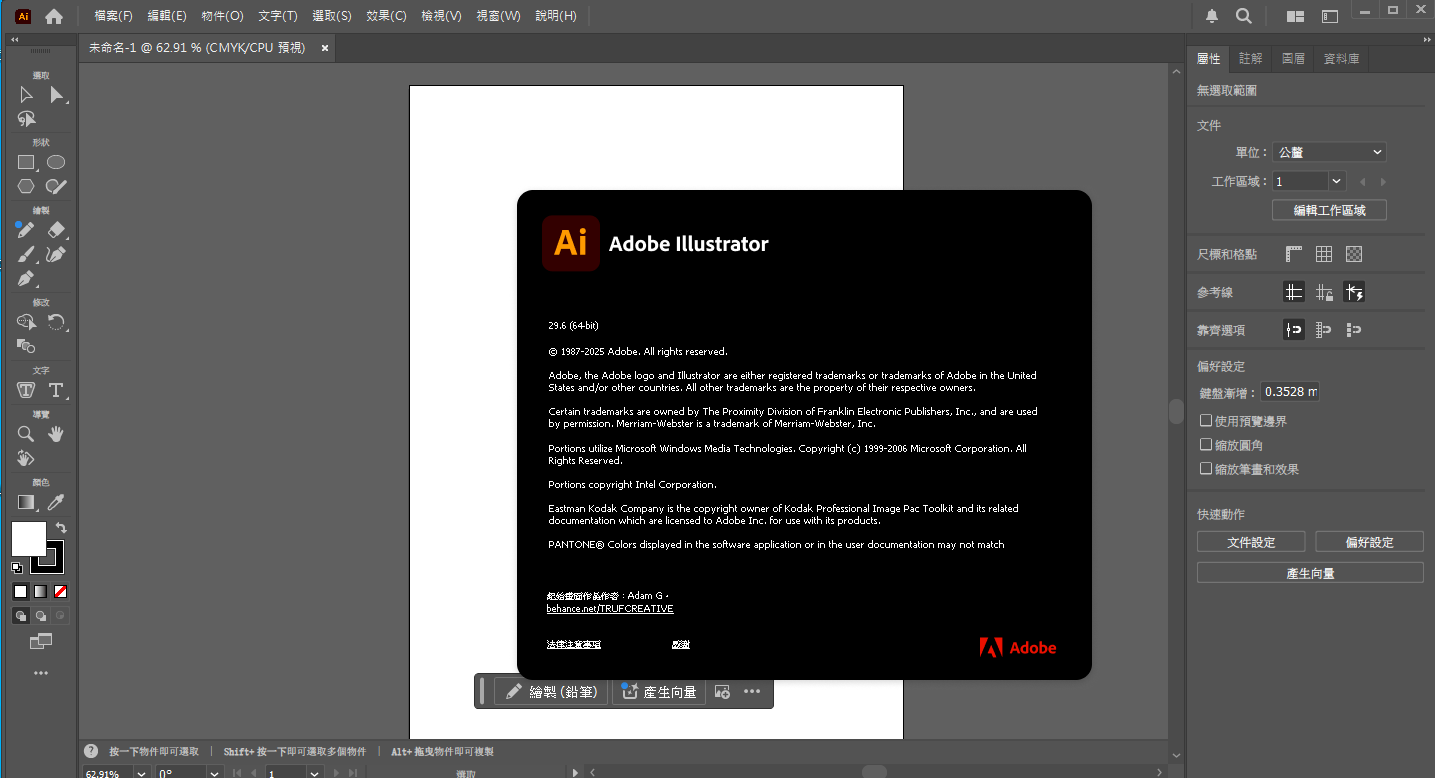Switch to 圖層 tab
The height and width of the screenshot is (778, 1435).
[1293, 59]
